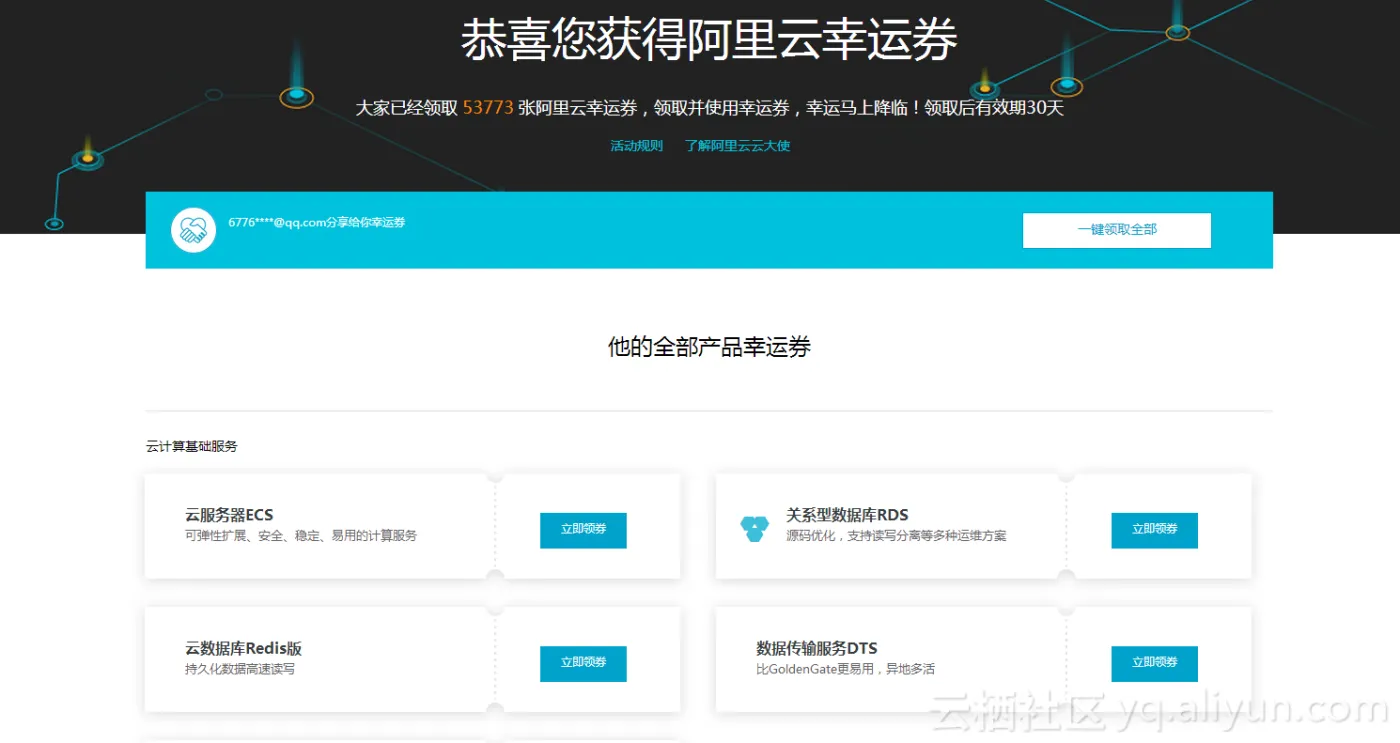This screenshot has width=1400, height=743.
Task: Open the 了解阿里云云大使 link
Action: click(738, 146)
